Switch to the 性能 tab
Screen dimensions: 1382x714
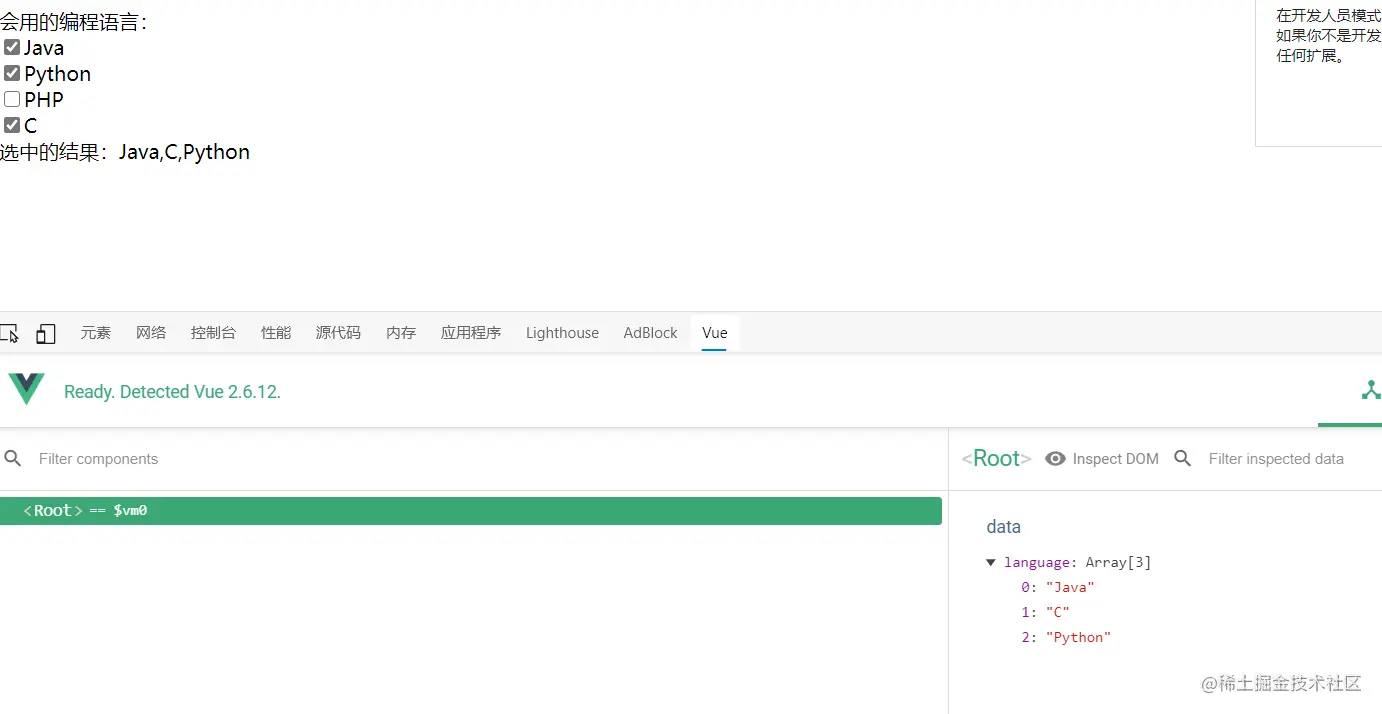276,333
